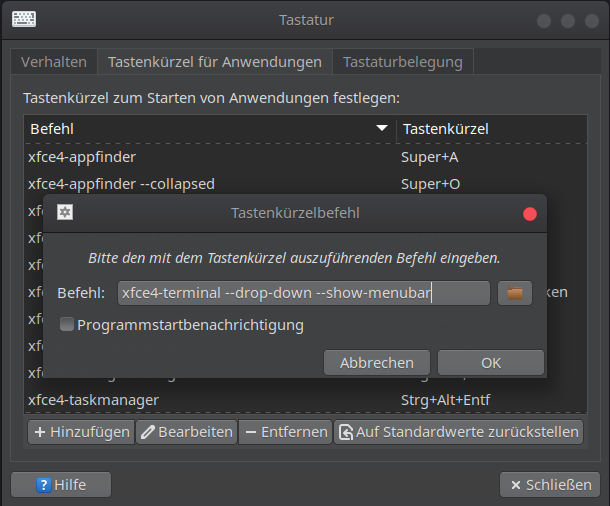This screenshot has height=506, width=610.
Task: Click the Super+O shortcut cell
Action: [430, 184]
